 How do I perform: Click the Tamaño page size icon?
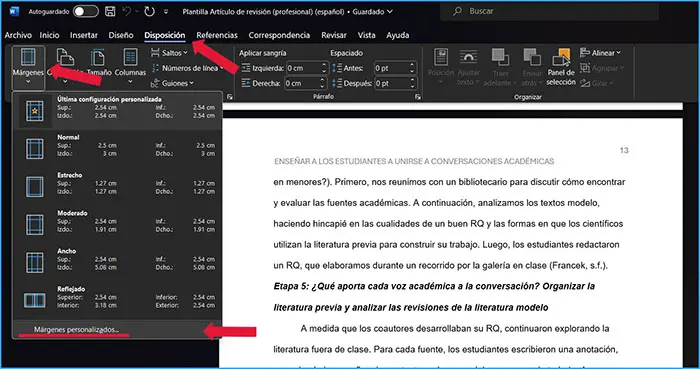(x=99, y=58)
